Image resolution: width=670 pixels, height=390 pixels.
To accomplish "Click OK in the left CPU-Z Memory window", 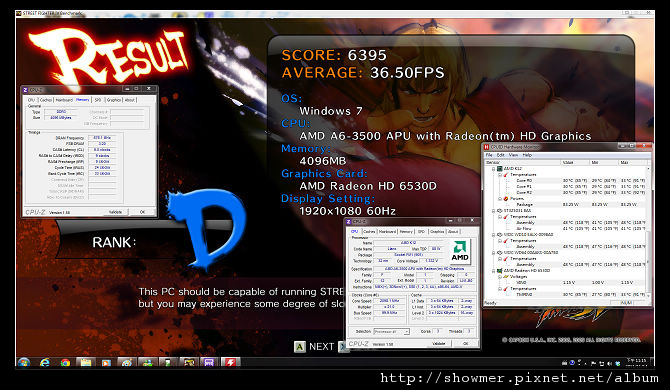I will coord(142,212).
